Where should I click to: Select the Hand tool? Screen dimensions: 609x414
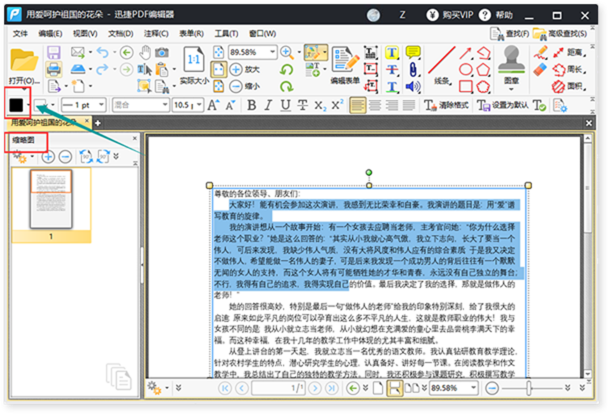[x=145, y=52]
